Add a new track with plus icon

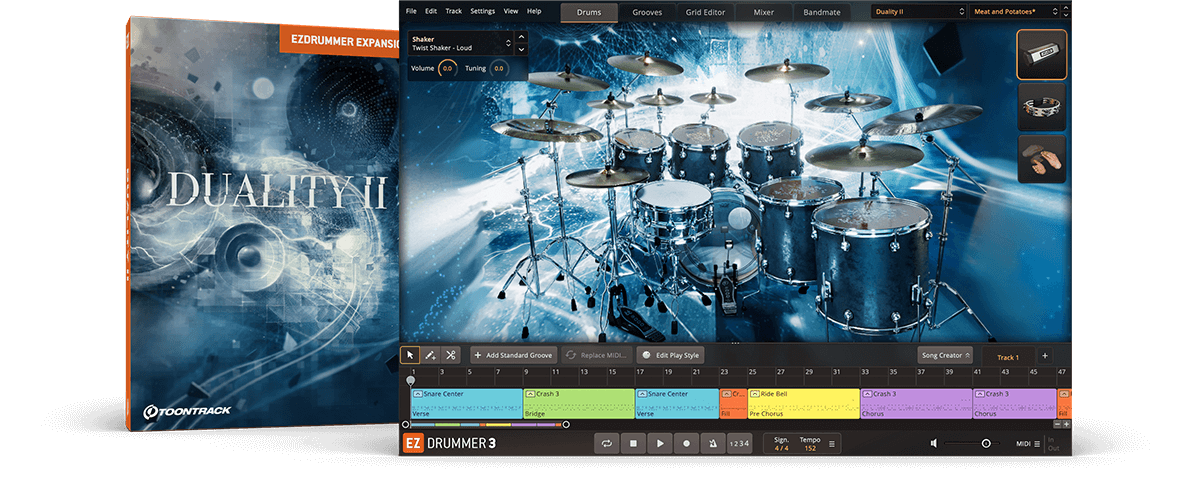point(1044,355)
